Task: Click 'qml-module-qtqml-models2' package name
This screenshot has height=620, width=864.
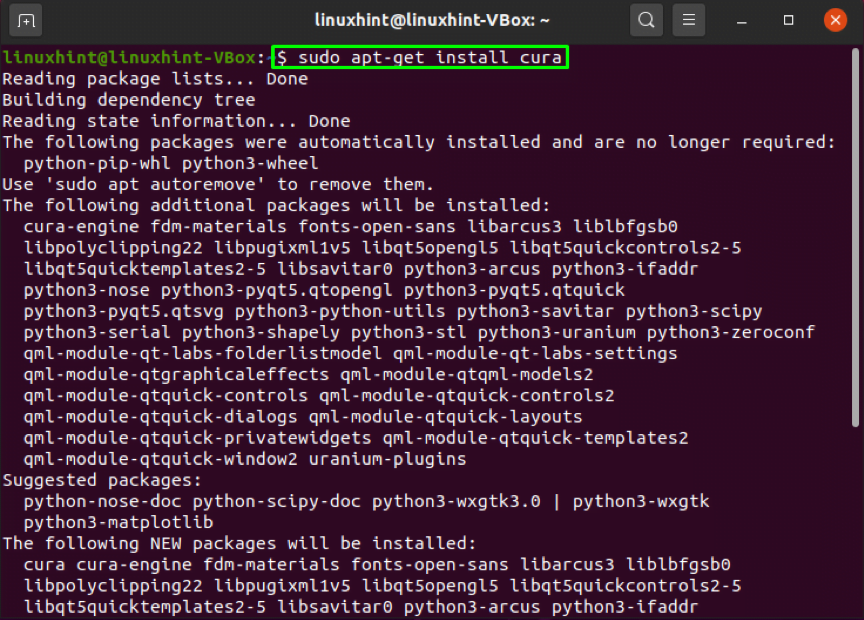Action: click(467, 375)
